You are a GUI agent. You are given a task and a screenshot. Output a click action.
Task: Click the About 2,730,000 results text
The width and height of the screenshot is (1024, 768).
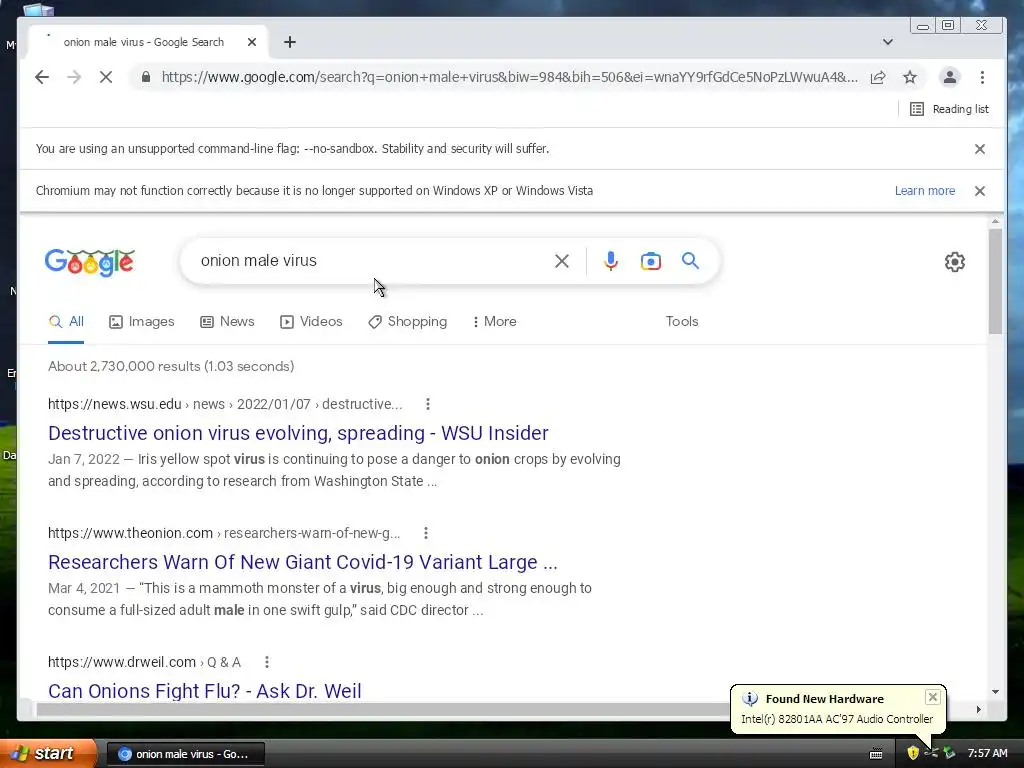pyautogui.click(x=171, y=366)
